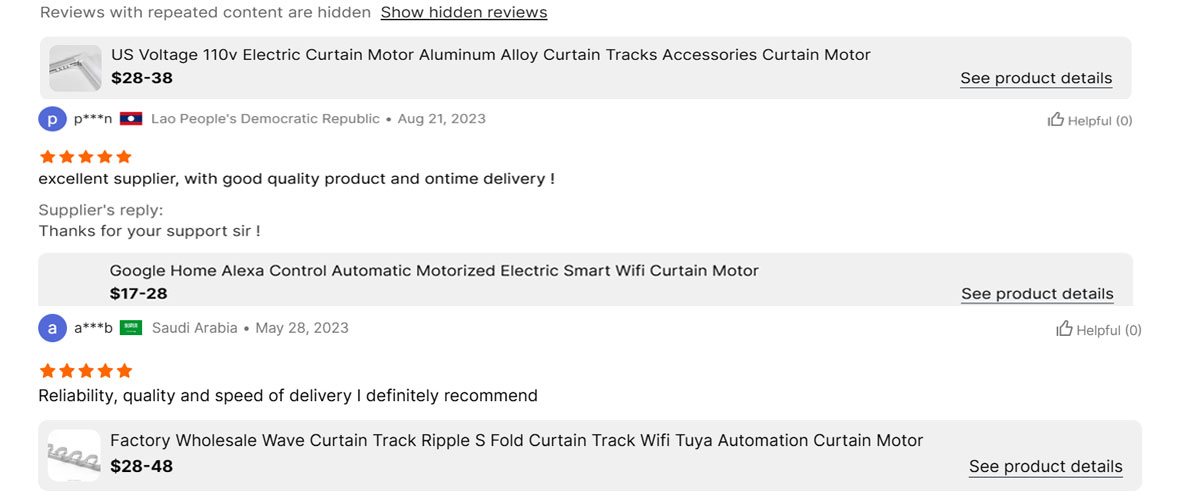Show hidden reviews
This screenshot has height=502, width=1200.
click(464, 13)
